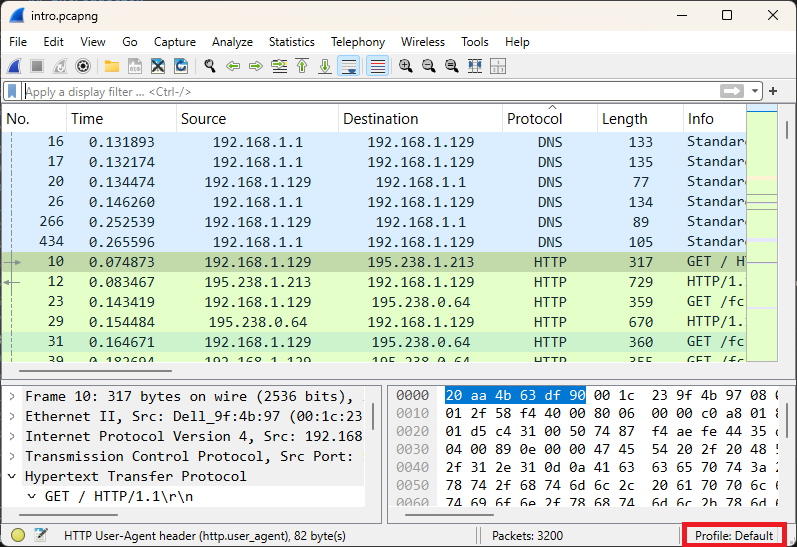
Task: Start capturing packets with shark fin icon
Action: click(x=15, y=66)
